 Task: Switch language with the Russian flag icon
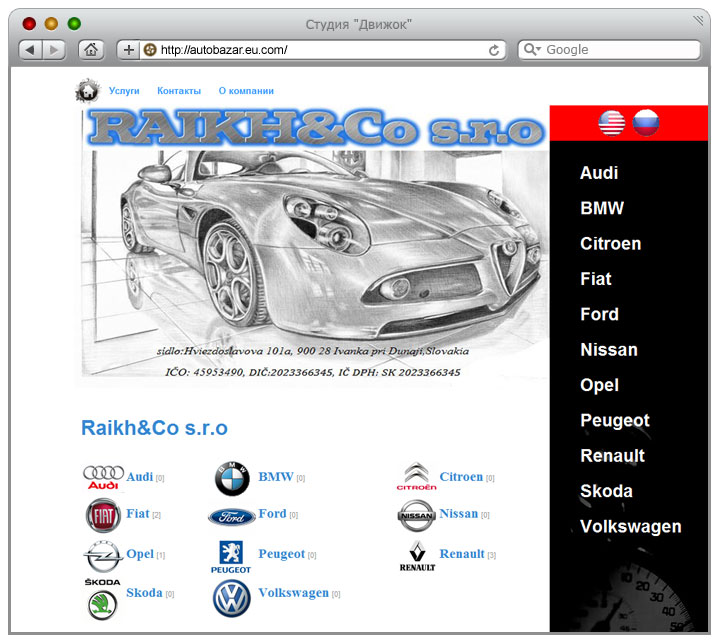(646, 123)
